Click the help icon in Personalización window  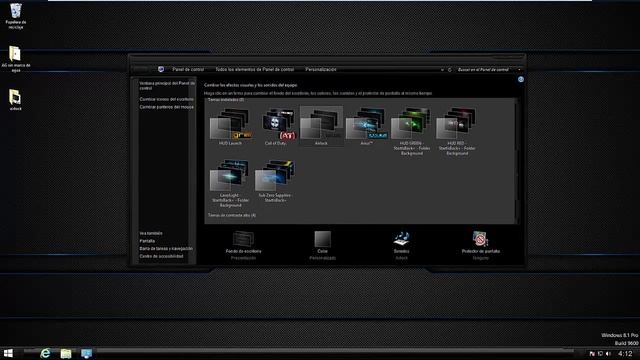coord(521,80)
